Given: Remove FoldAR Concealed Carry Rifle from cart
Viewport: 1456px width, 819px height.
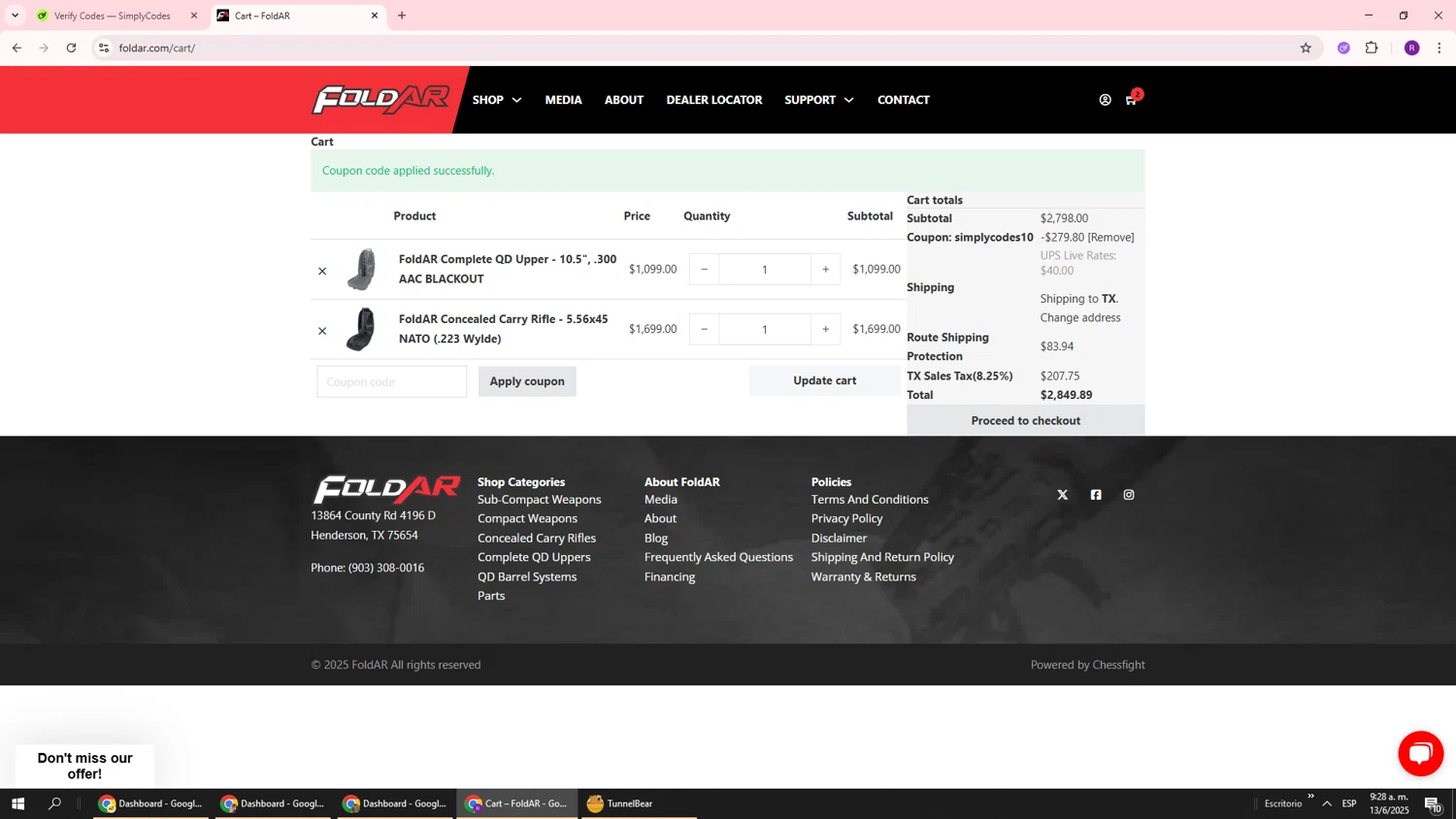Looking at the screenshot, I should click(322, 331).
